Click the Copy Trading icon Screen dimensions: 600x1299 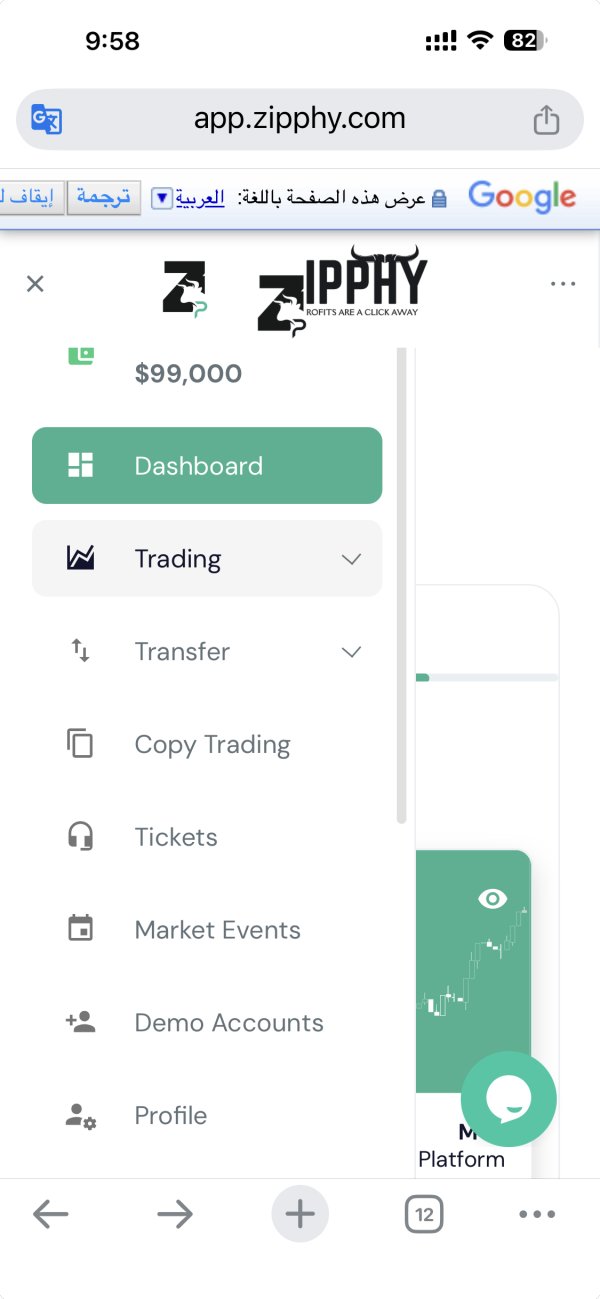click(x=80, y=744)
